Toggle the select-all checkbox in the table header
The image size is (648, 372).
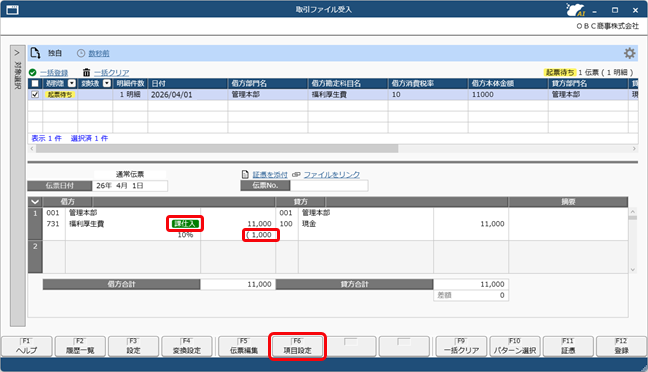[x=35, y=83]
